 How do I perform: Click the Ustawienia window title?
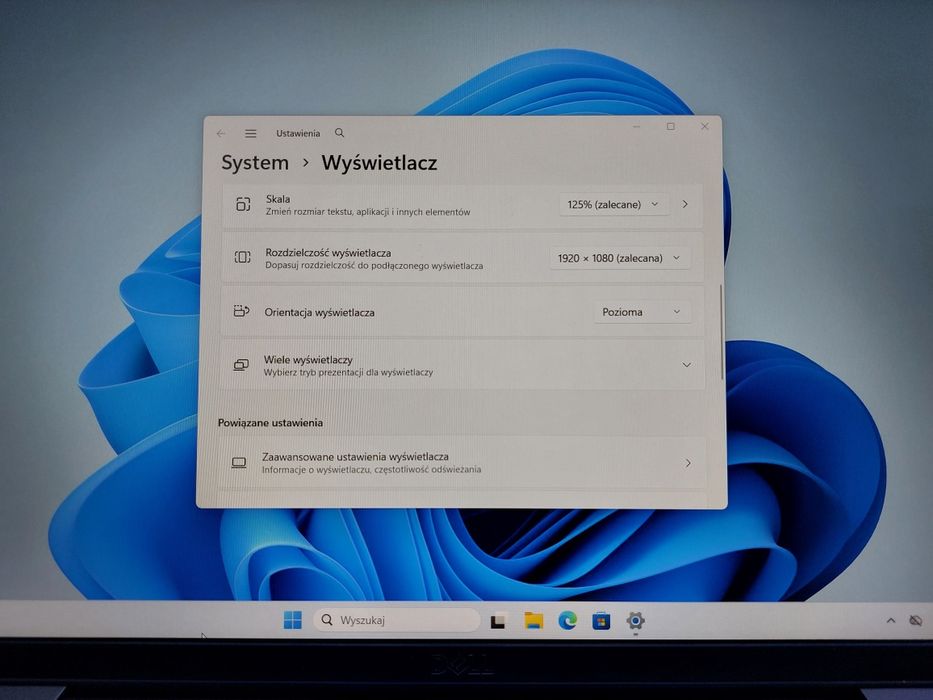[298, 133]
